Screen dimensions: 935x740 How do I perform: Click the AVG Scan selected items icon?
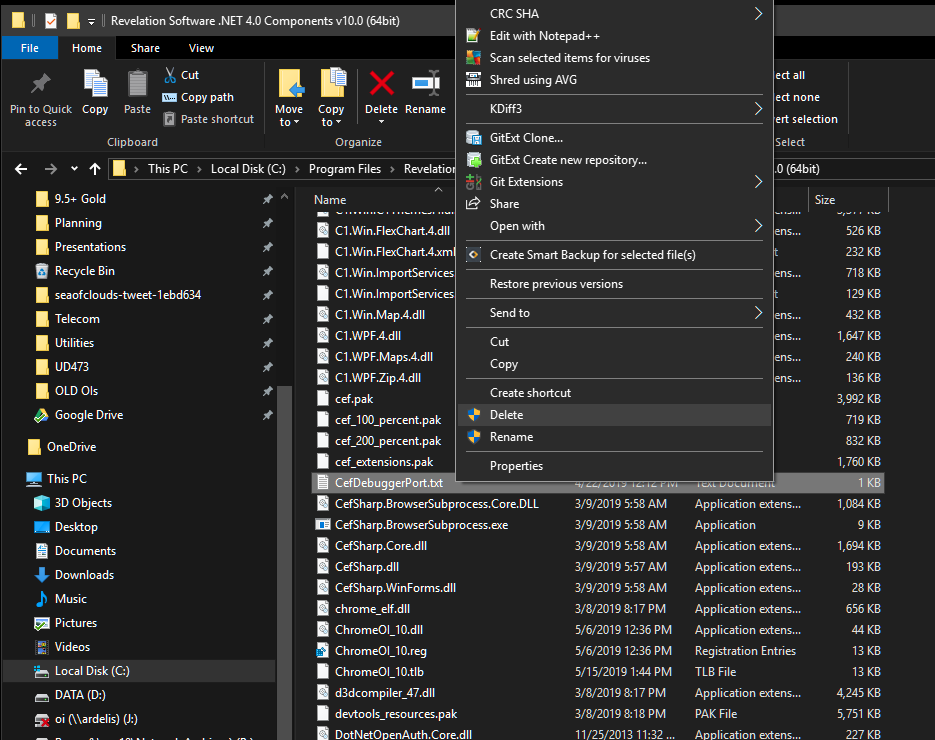pos(473,58)
